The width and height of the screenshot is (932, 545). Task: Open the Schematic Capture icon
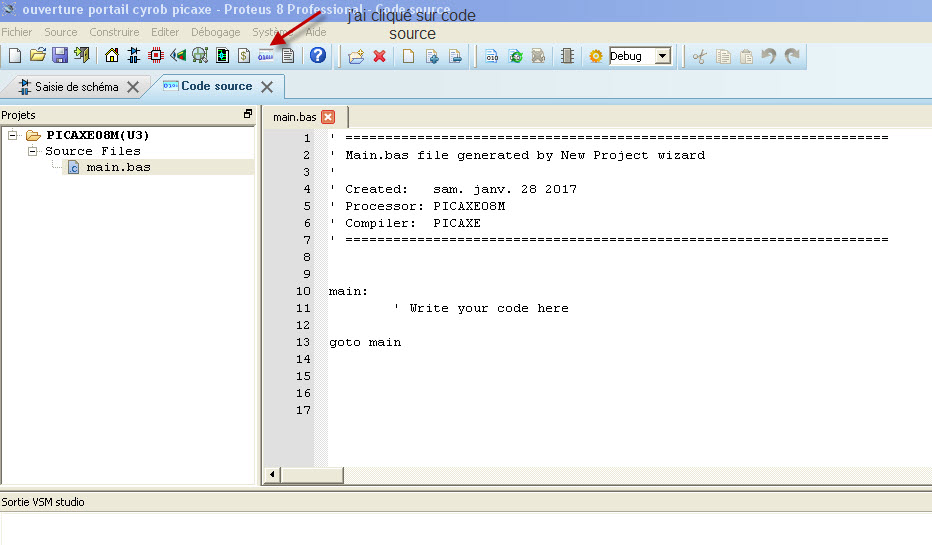tap(134, 56)
